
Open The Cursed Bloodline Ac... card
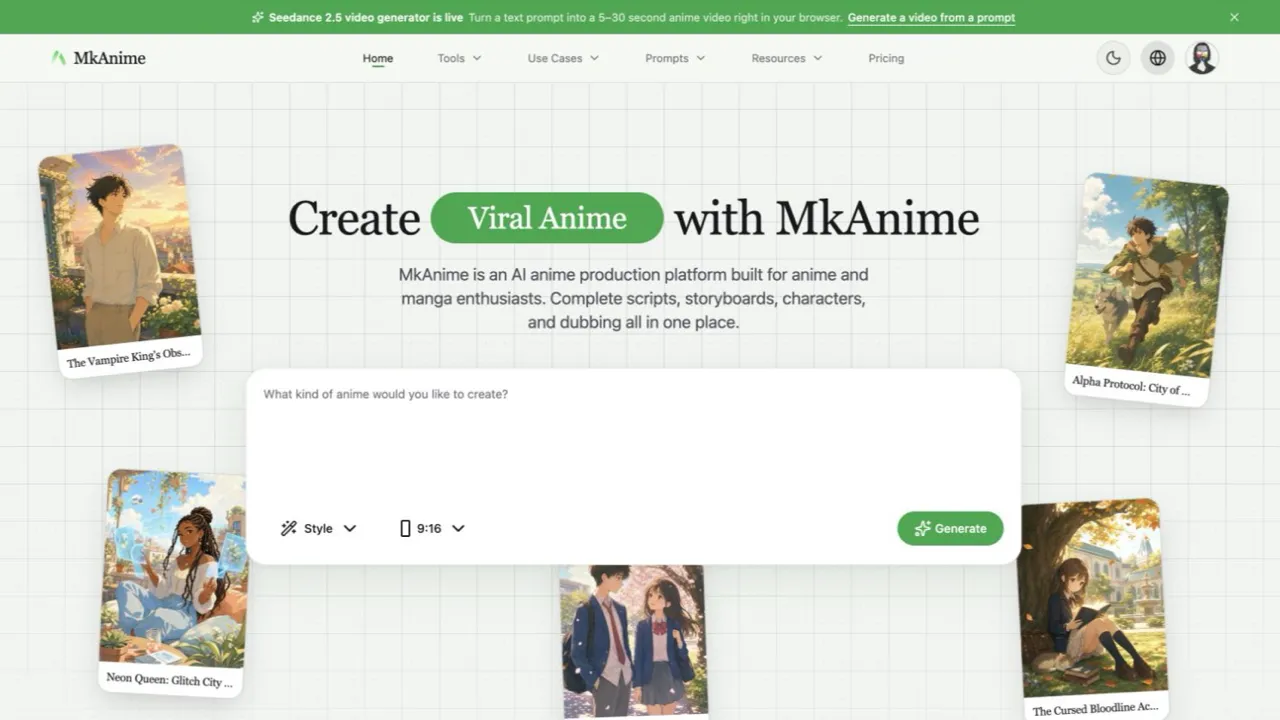(x=1092, y=608)
